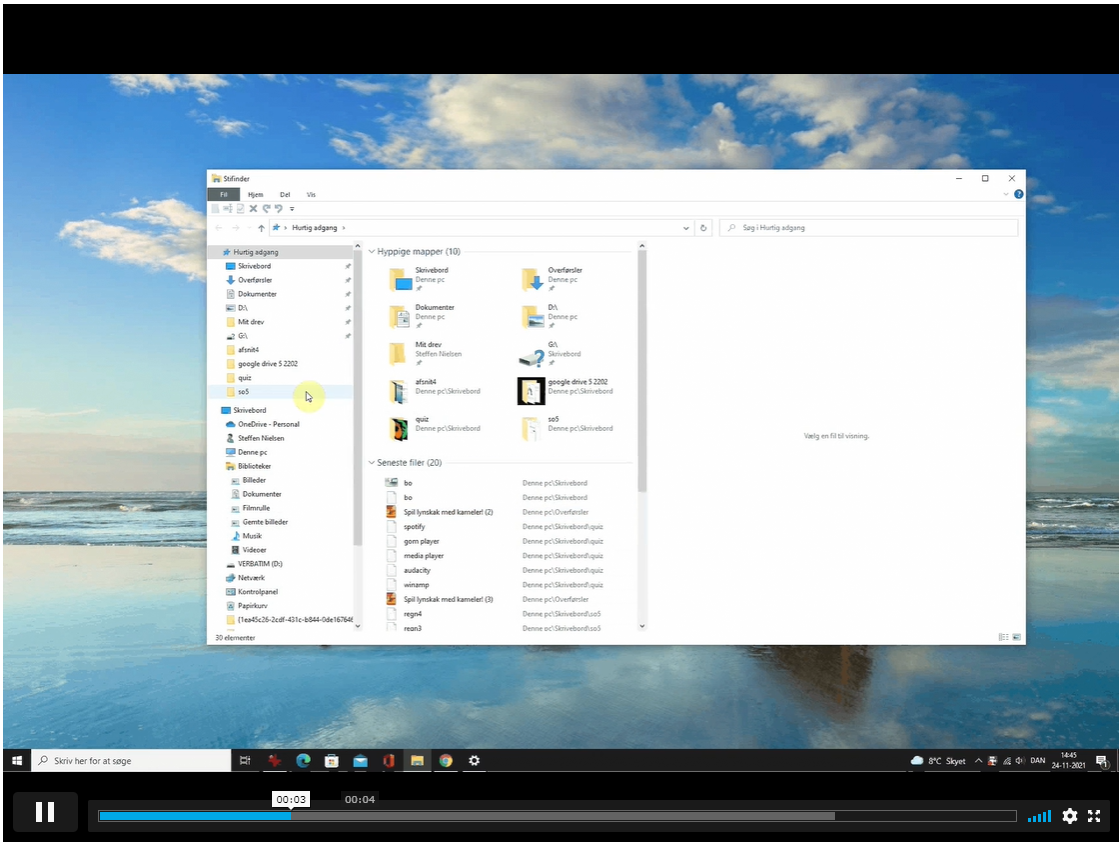Pause the video playback
Viewport: 1119px width, 843px height.
(45, 812)
